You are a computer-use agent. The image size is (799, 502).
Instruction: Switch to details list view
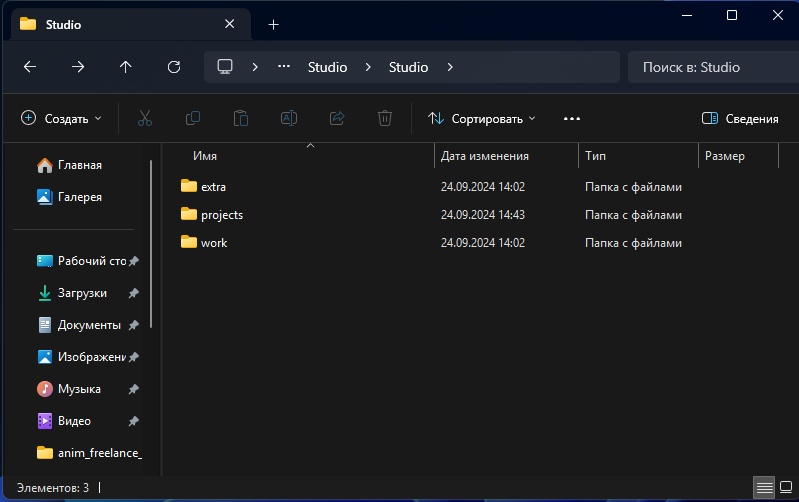(x=764, y=488)
